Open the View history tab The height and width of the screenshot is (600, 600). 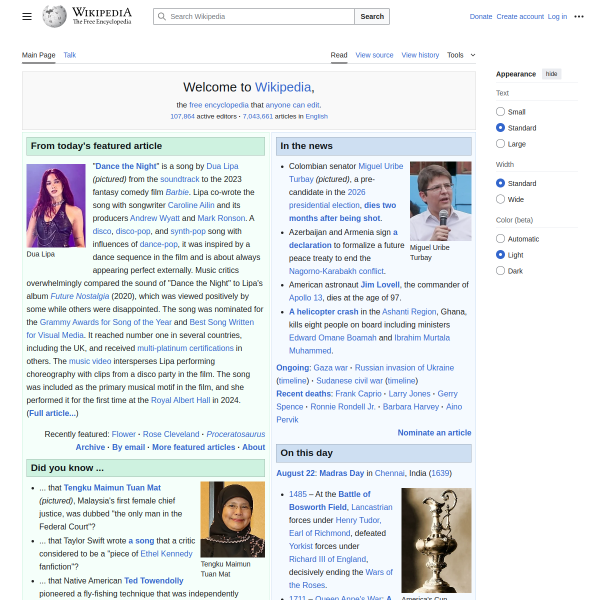click(420, 55)
